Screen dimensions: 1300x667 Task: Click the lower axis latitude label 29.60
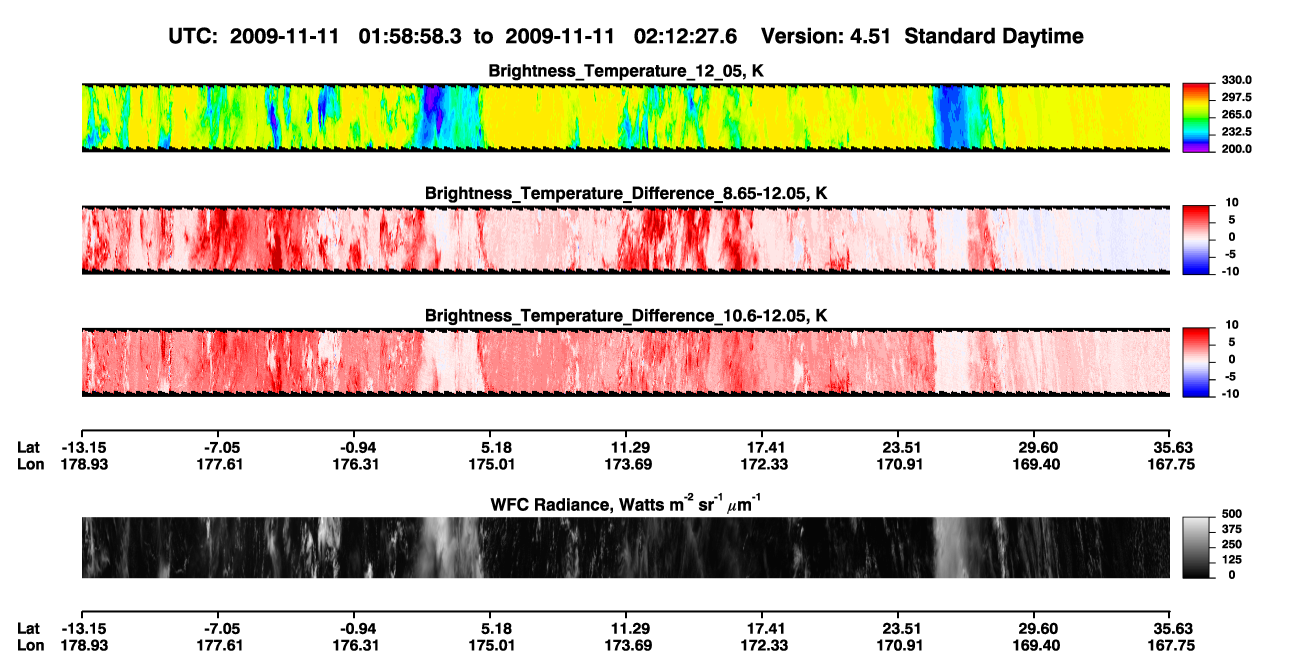pyautogui.click(x=1034, y=628)
